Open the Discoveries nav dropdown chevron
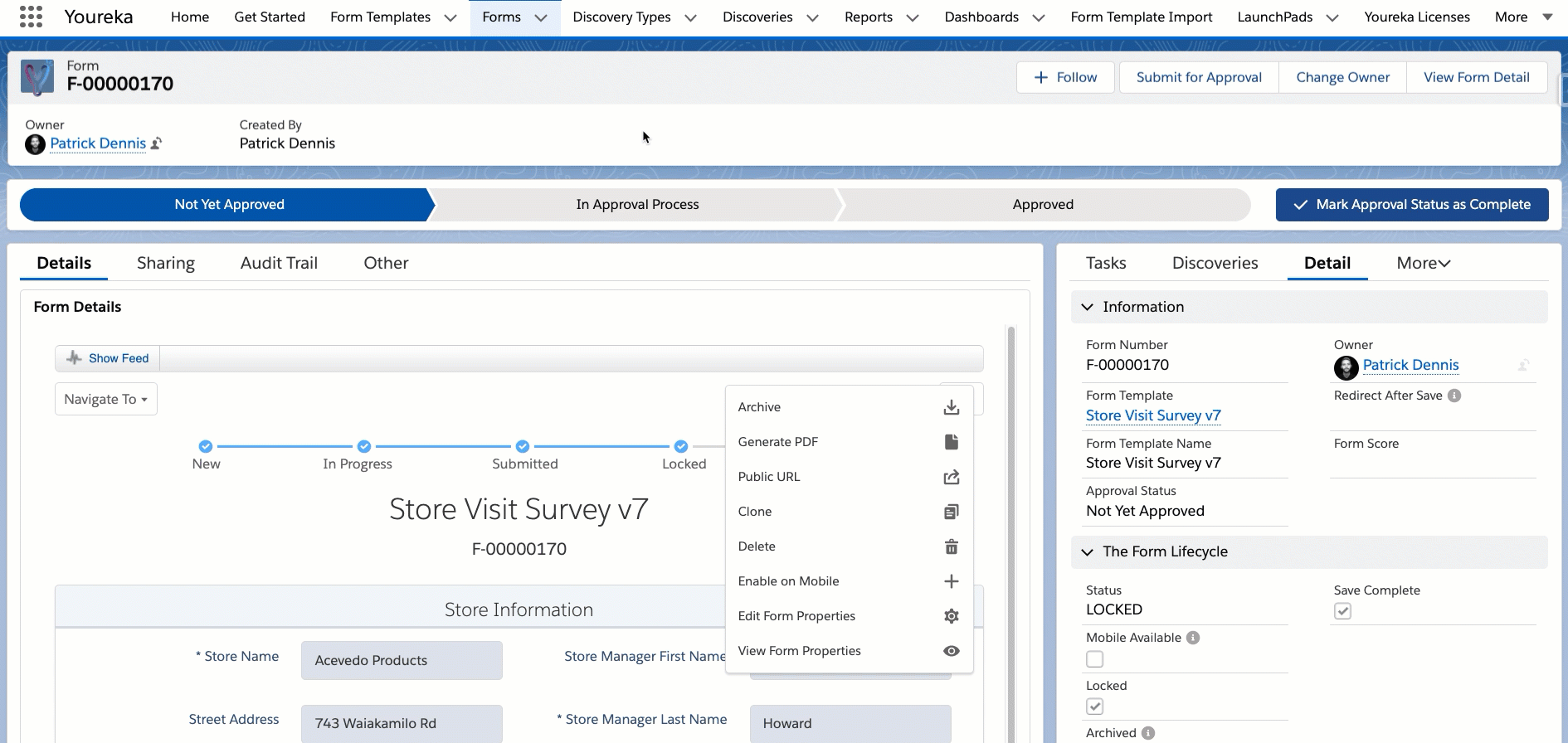This screenshot has width=1568, height=743. pos(812,17)
